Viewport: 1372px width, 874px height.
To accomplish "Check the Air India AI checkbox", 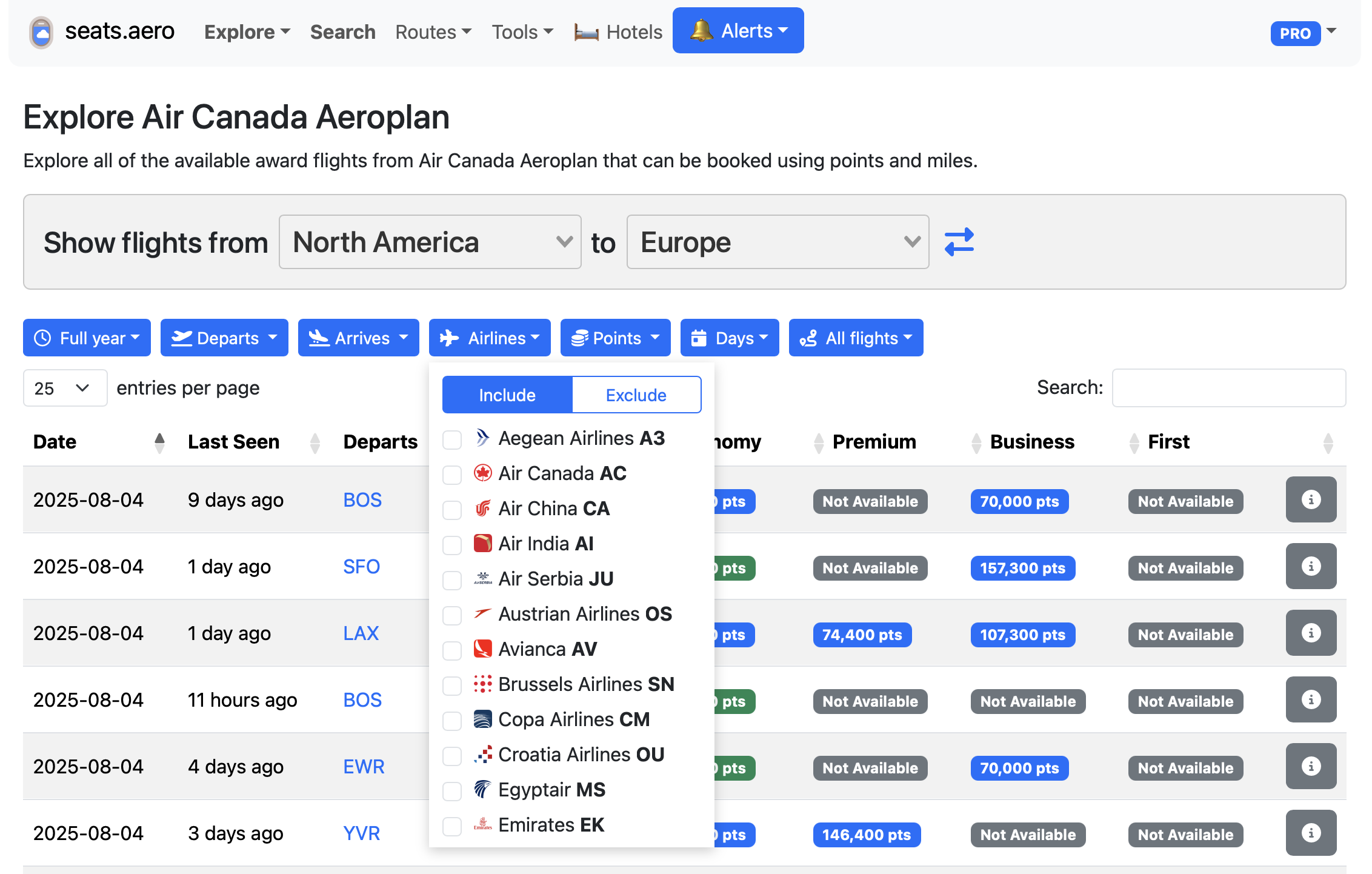I will click(x=452, y=545).
